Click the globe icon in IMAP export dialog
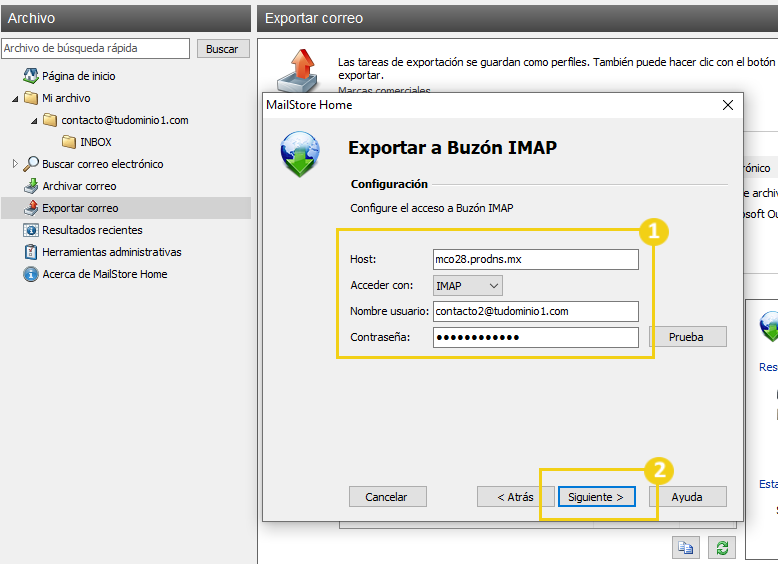 pos(300,154)
